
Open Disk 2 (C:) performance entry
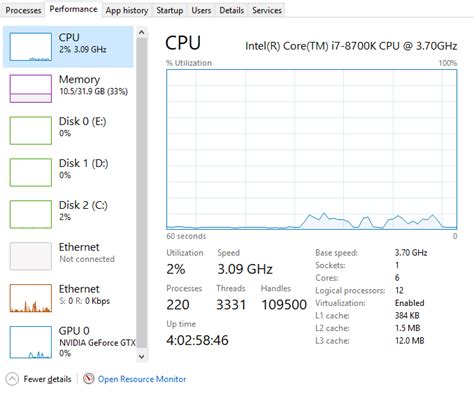point(68,214)
